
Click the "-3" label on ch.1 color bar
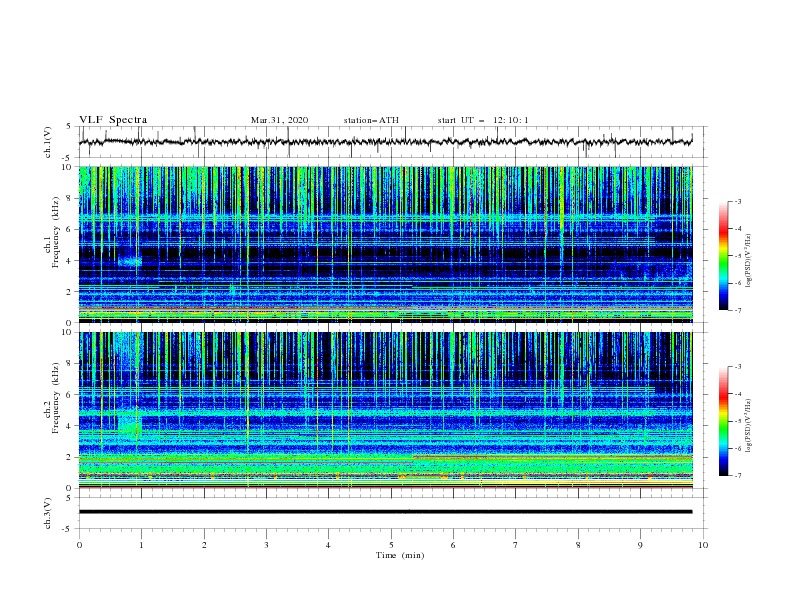[x=737, y=201]
